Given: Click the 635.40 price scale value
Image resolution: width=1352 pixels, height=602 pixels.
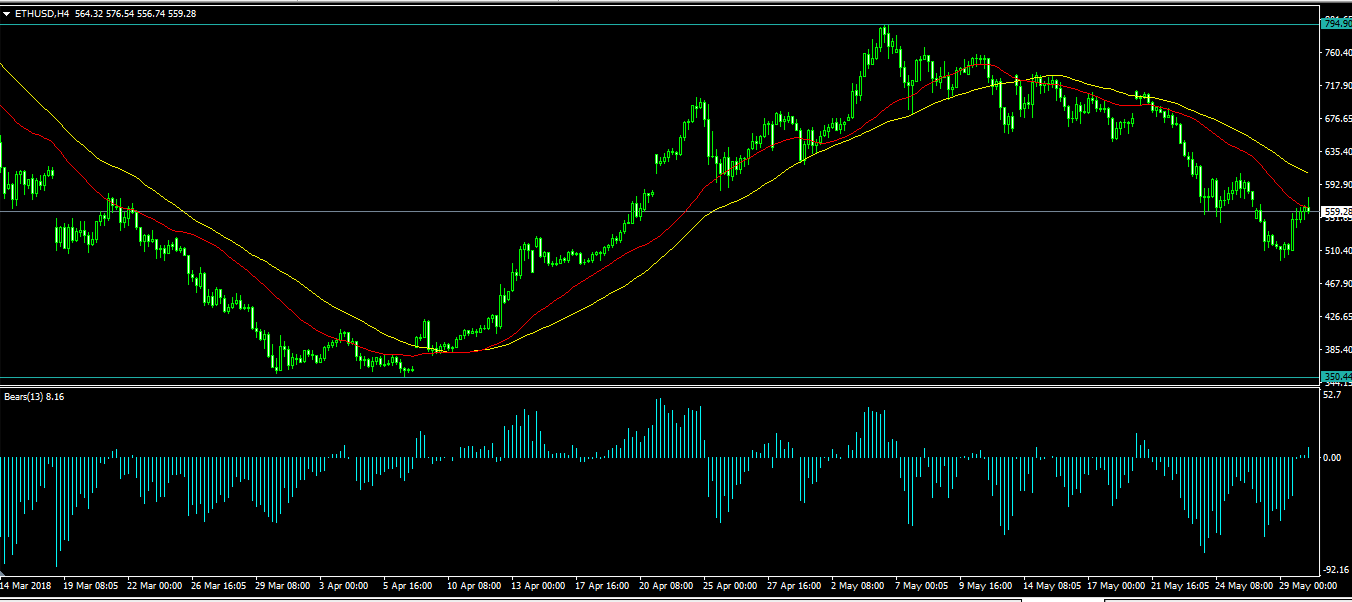Looking at the screenshot, I should click(1337, 151).
